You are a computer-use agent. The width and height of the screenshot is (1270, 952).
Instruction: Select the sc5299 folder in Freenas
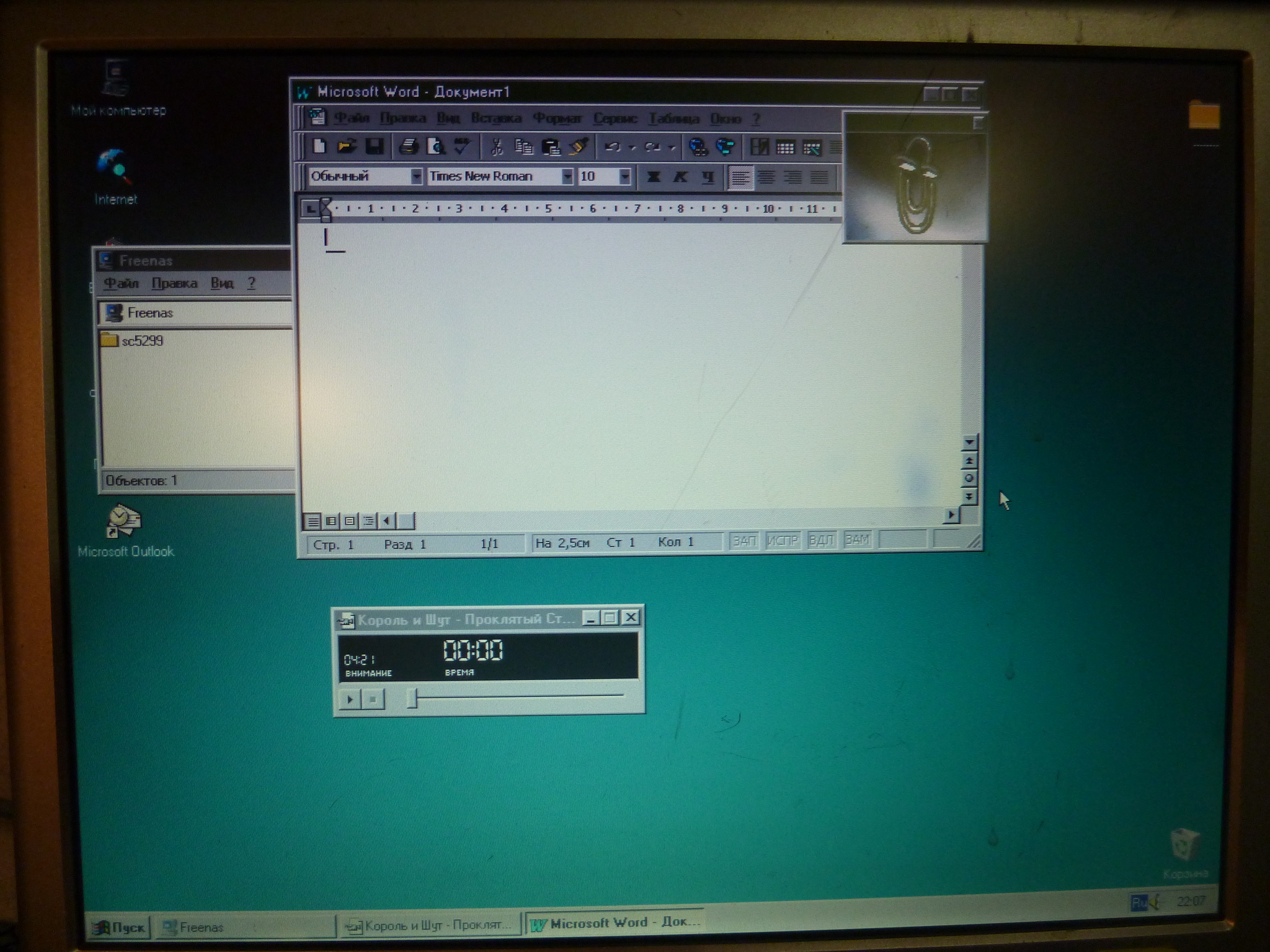131,340
